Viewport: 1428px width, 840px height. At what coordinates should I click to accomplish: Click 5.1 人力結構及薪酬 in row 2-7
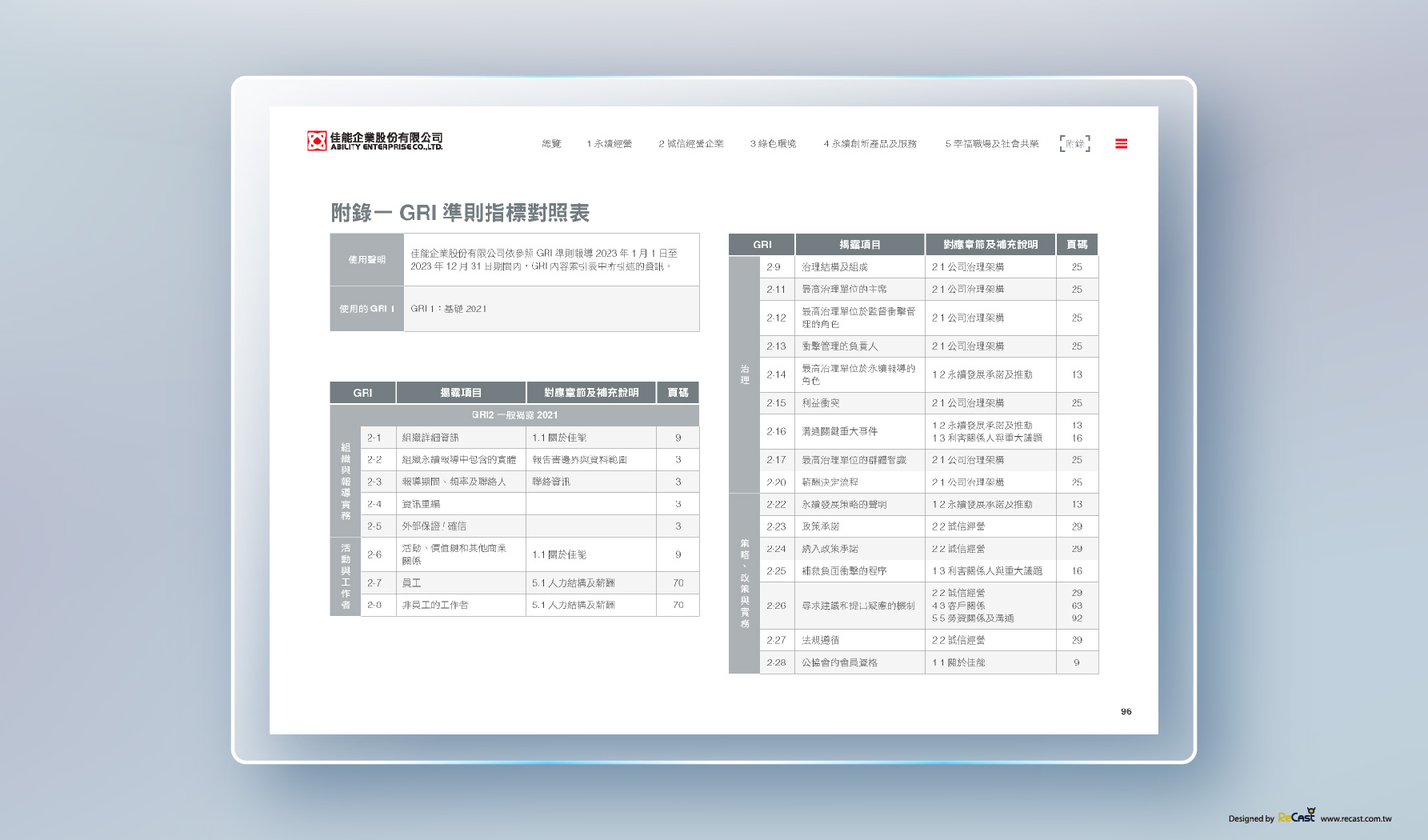pos(573,583)
